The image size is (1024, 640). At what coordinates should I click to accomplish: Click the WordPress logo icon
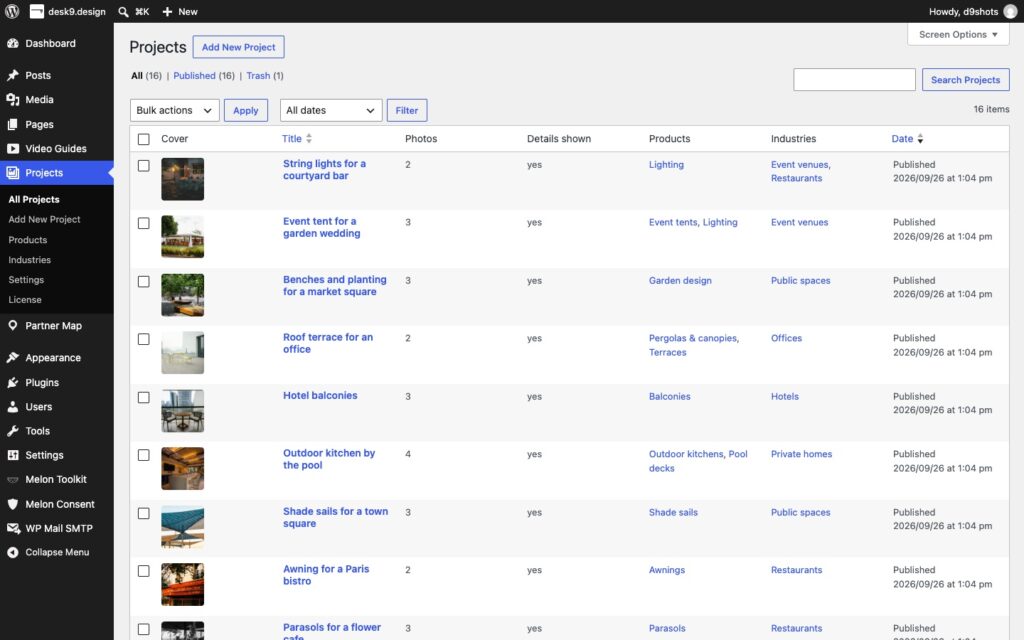click(x=12, y=11)
